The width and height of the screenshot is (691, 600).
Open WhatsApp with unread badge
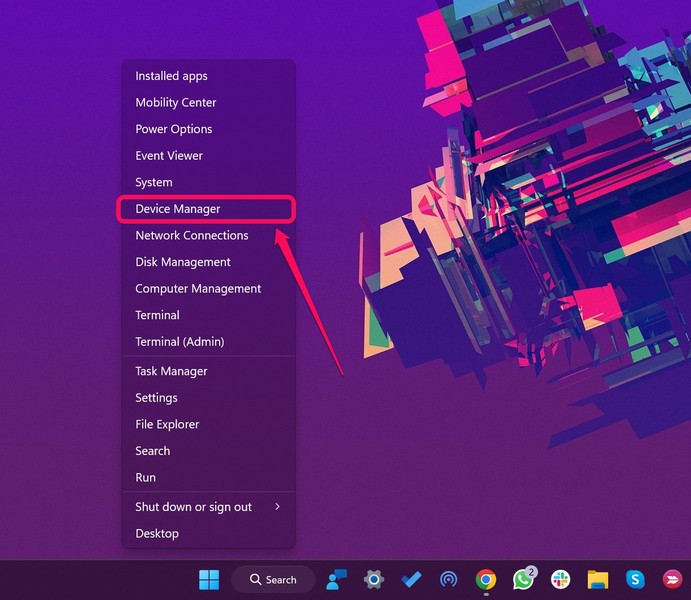(523, 579)
